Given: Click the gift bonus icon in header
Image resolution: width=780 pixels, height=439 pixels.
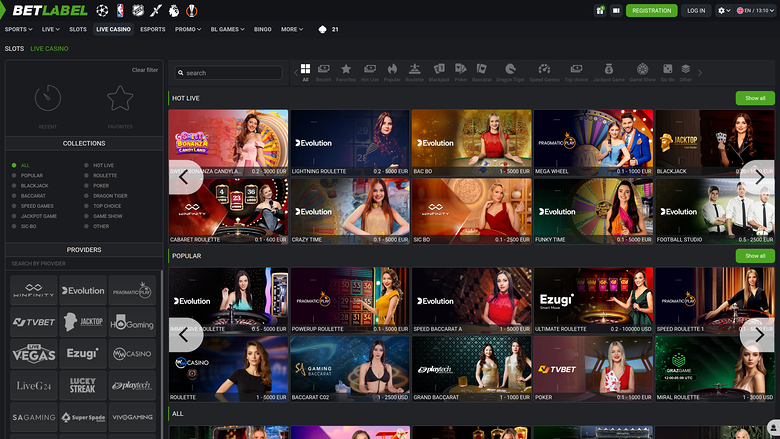Looking at the screenshot, I should pyautogui.click(x=600, y=10).
